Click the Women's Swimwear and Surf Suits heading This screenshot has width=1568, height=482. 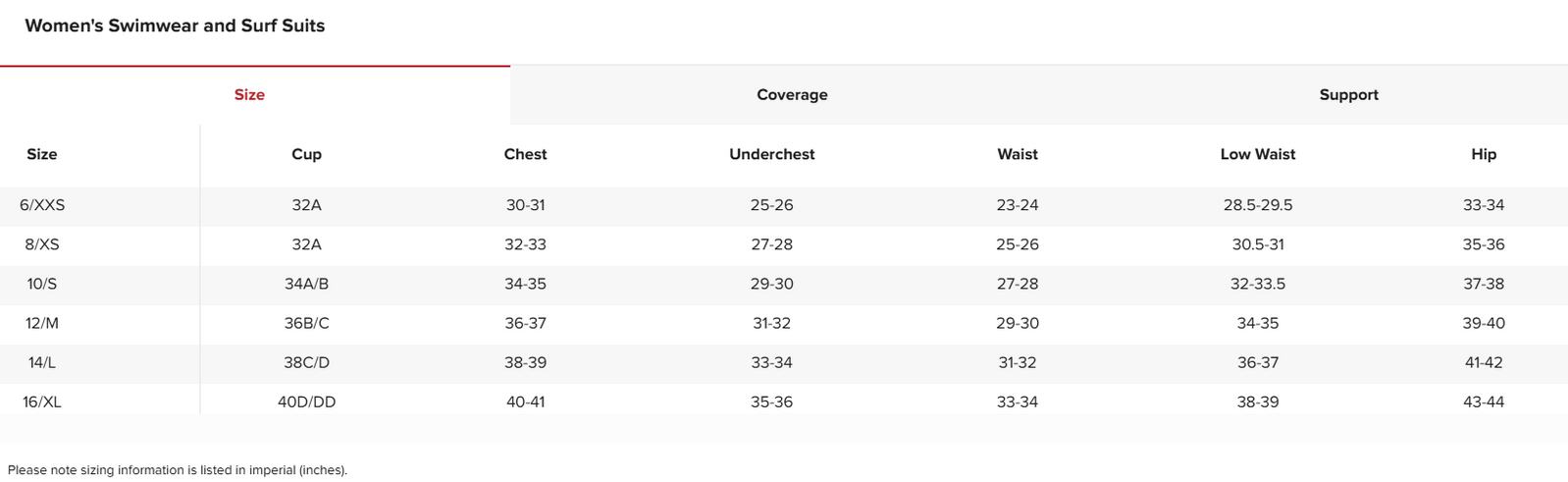[175, 26]
